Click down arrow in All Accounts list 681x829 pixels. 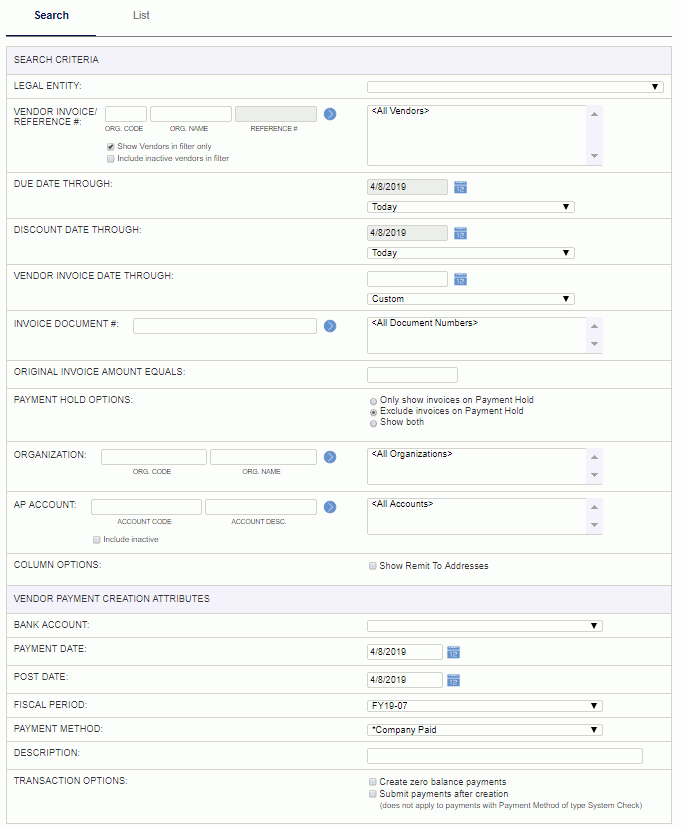594,525
